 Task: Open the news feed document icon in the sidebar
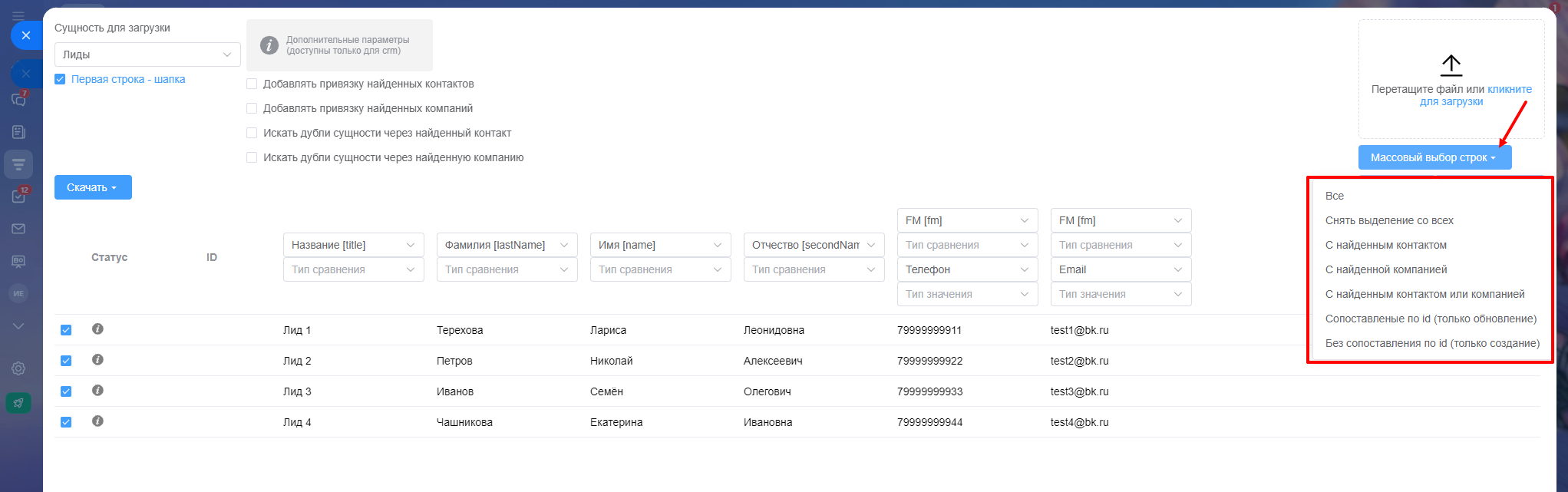19,132
